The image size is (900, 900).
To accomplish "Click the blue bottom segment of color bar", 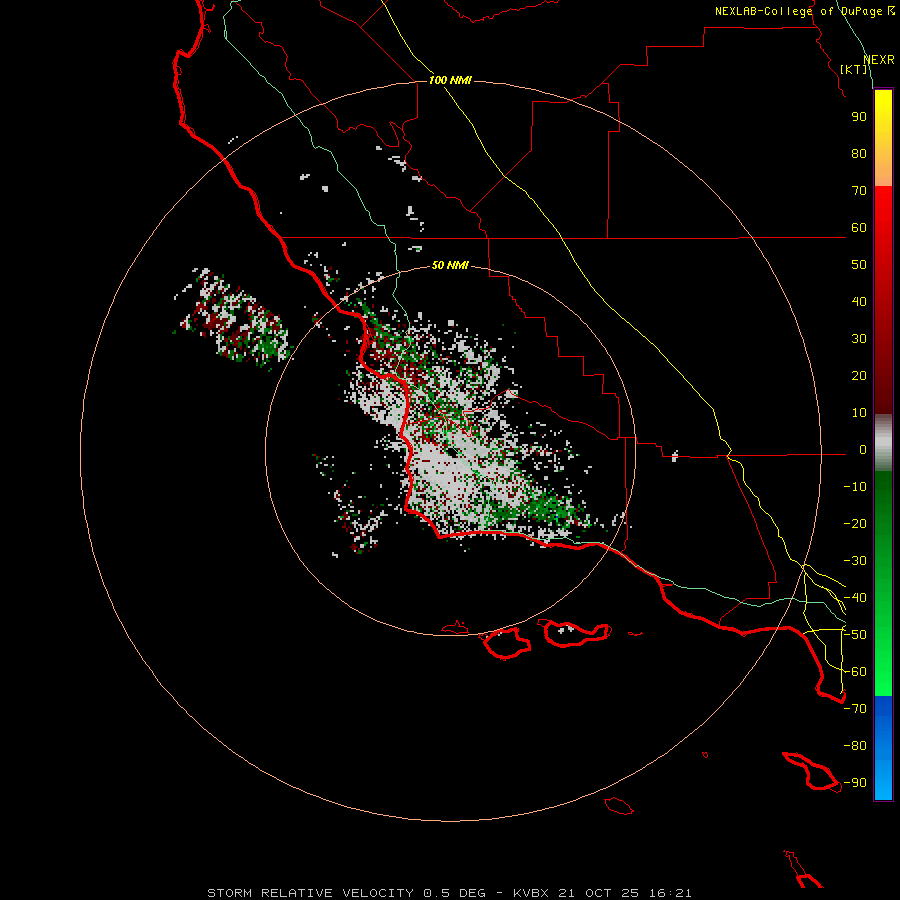I will tap(883, 748).
